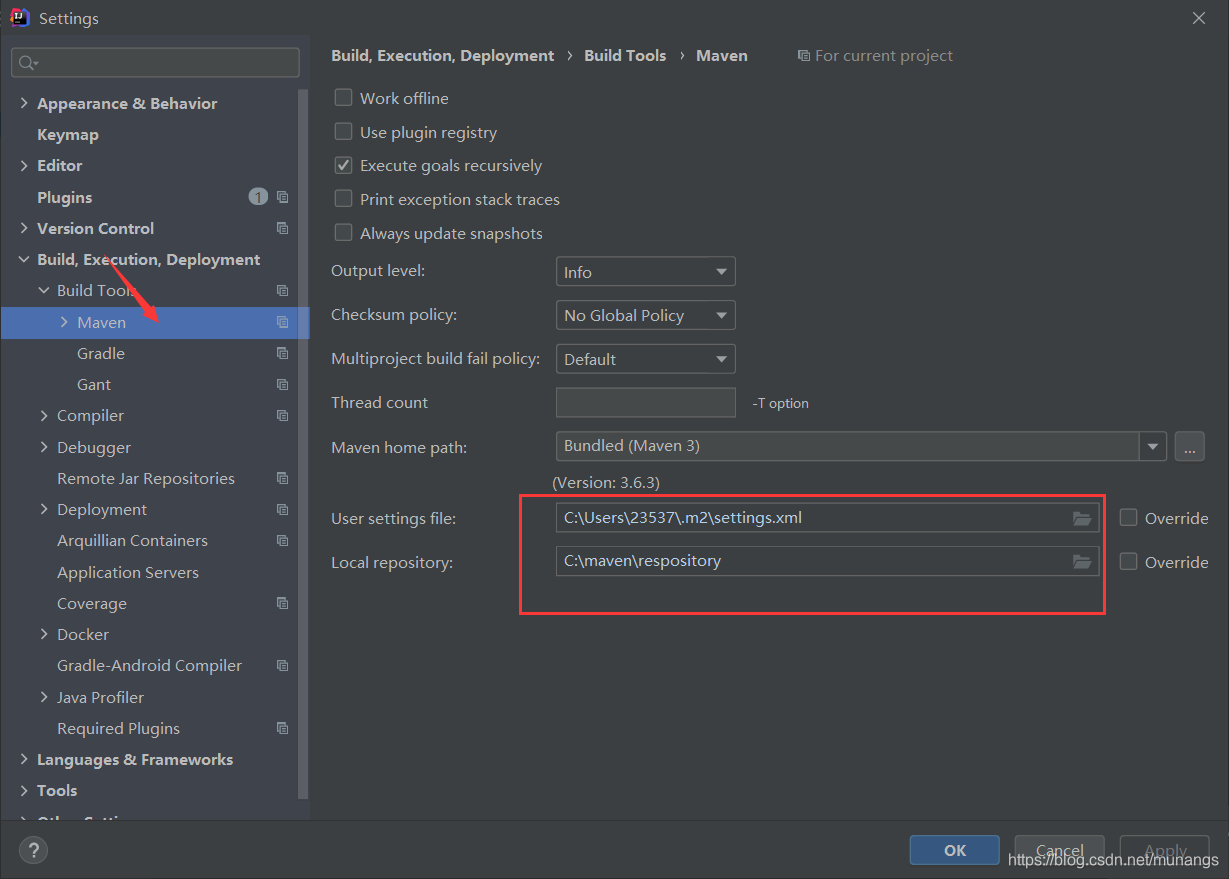
Task: Click the project-level icon beside Maven
Action: coord(282,322)
